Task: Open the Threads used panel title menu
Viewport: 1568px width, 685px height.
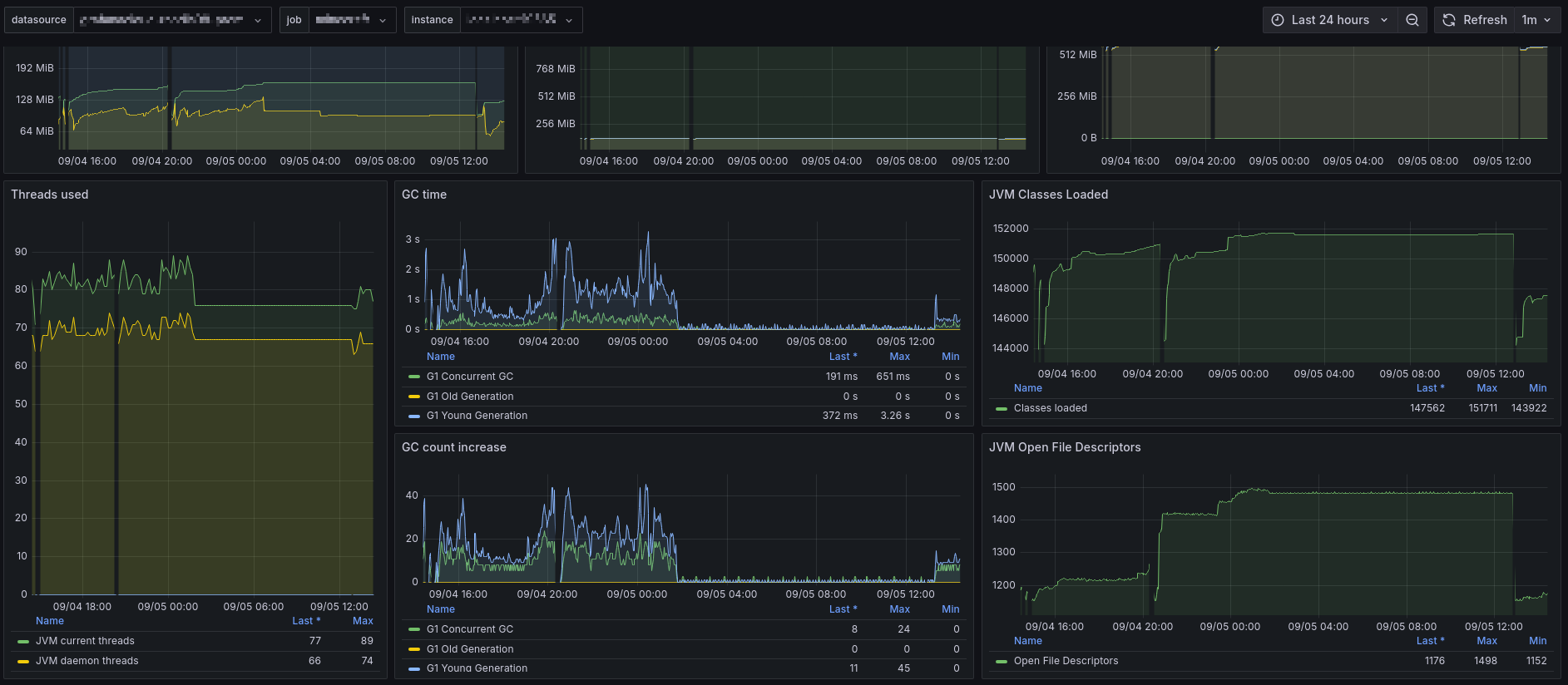Action: click(x=50, y=195)
